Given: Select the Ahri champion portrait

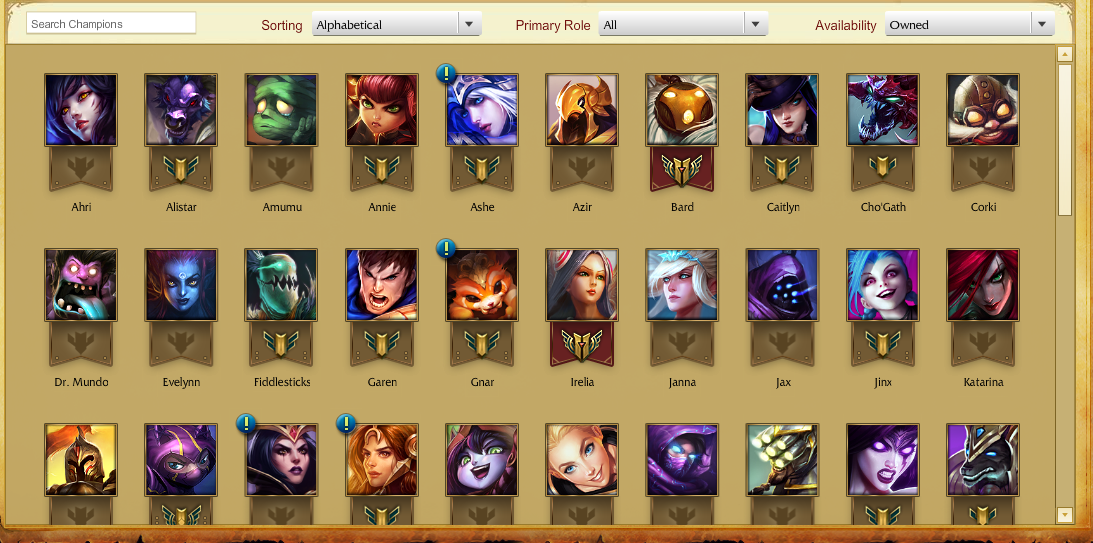Looking at the screenshot, I should (x=81, y=110).
